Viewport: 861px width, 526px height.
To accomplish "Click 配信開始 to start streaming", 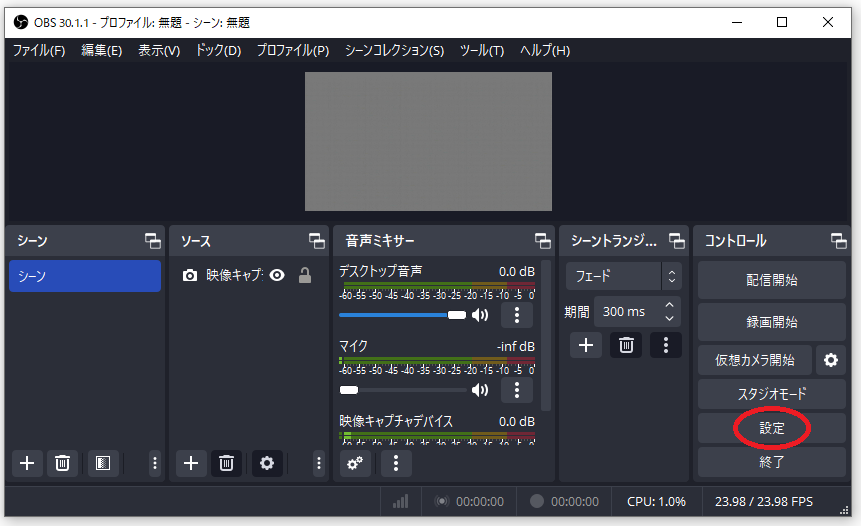I will (x=771, y=280).
